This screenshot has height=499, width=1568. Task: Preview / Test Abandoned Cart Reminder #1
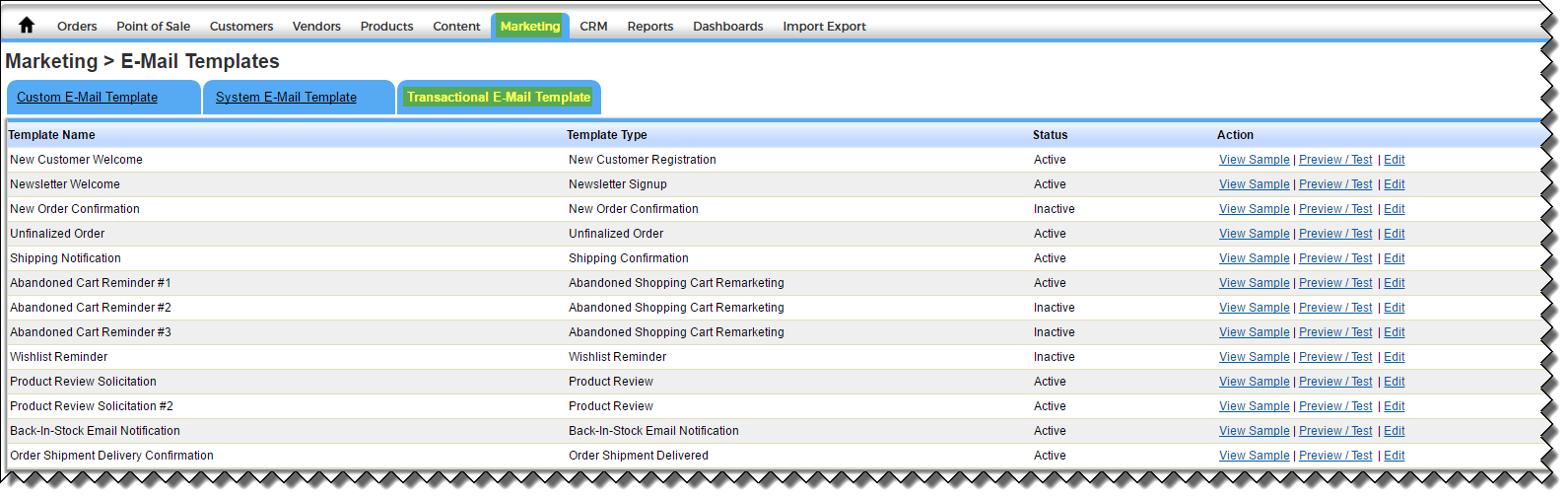[1335, 283]
